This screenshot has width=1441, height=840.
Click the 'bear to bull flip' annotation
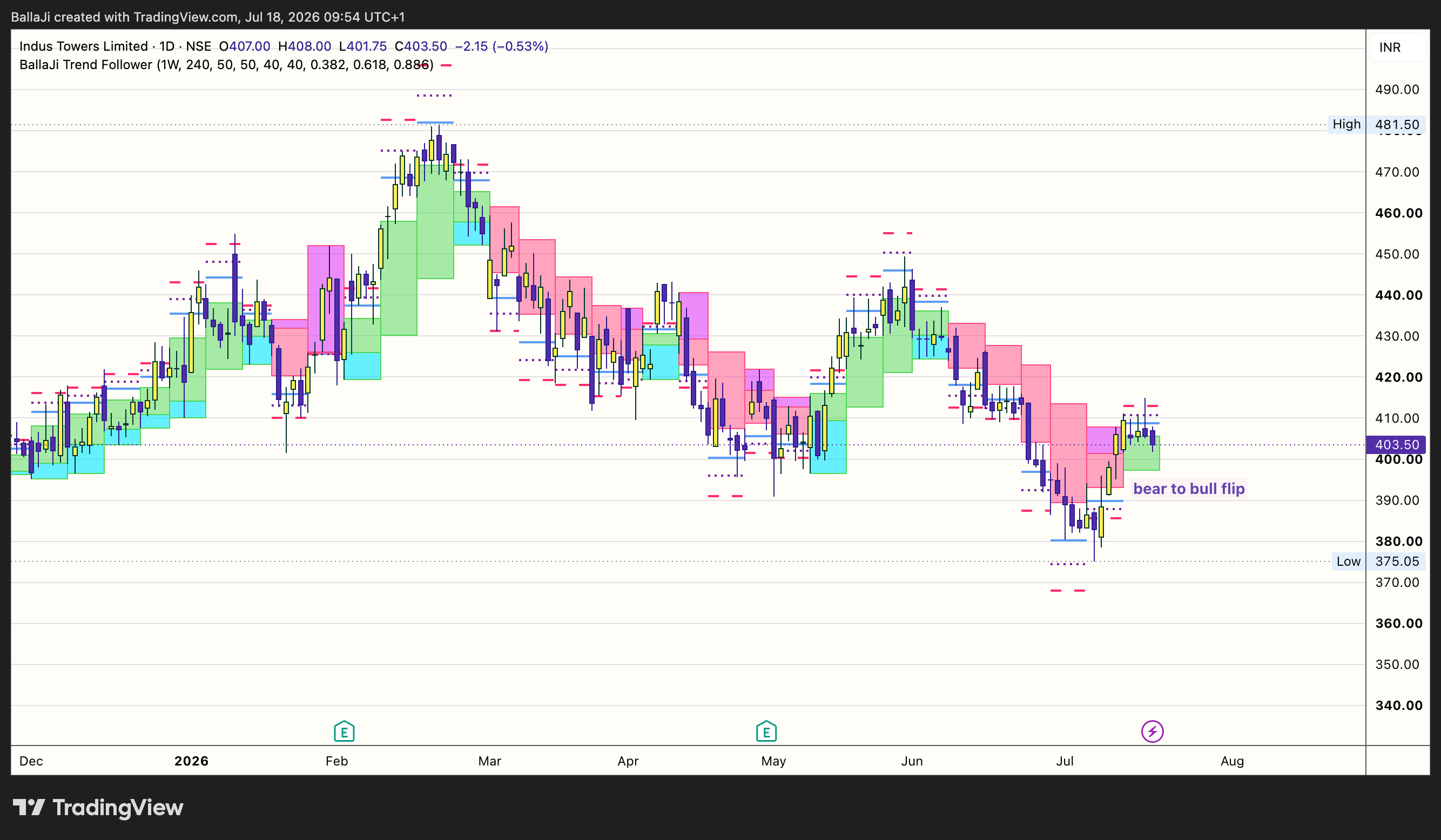pyautogui.click(x=1189, y=489)
